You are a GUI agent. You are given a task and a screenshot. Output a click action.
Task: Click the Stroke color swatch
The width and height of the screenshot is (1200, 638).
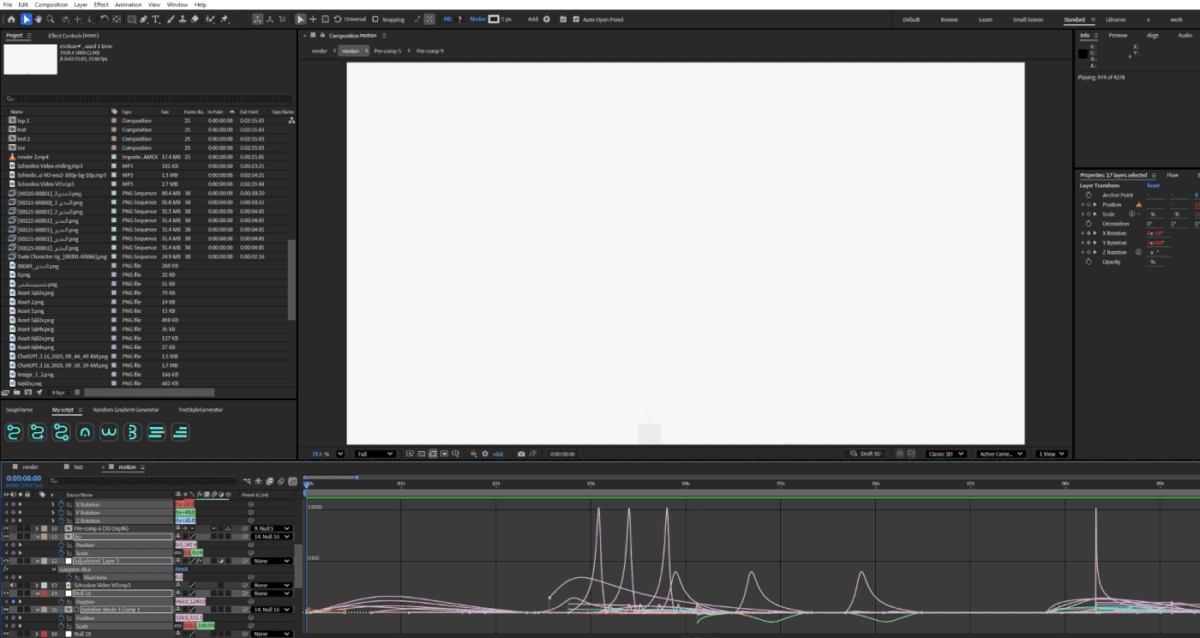(x=493, y=19)
